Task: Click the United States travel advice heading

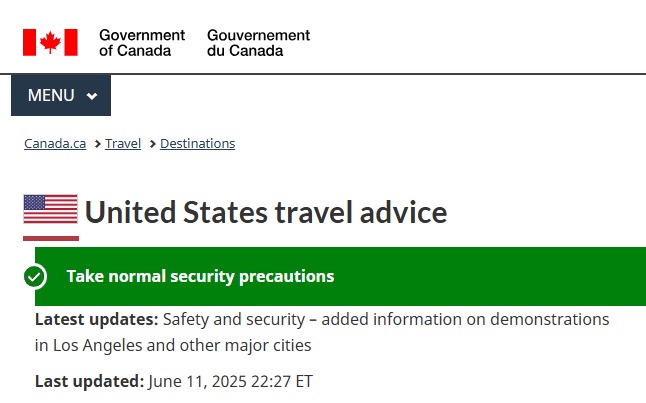Action: (266, 212)
